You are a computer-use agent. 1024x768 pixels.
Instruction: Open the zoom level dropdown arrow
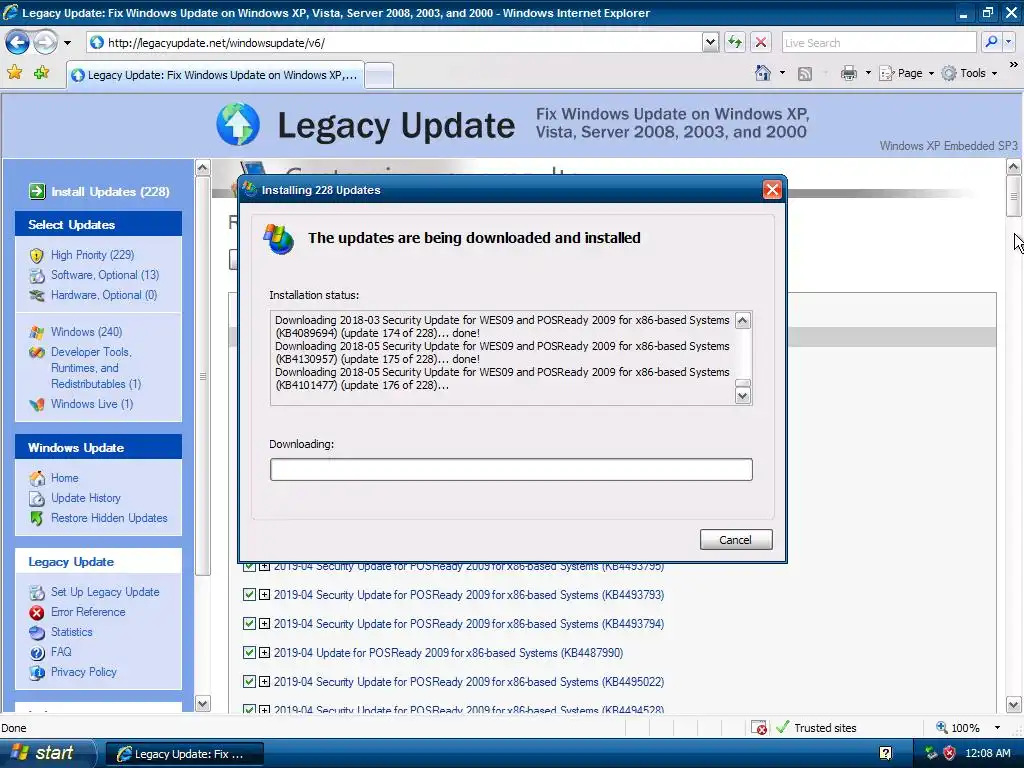[997, 728]
